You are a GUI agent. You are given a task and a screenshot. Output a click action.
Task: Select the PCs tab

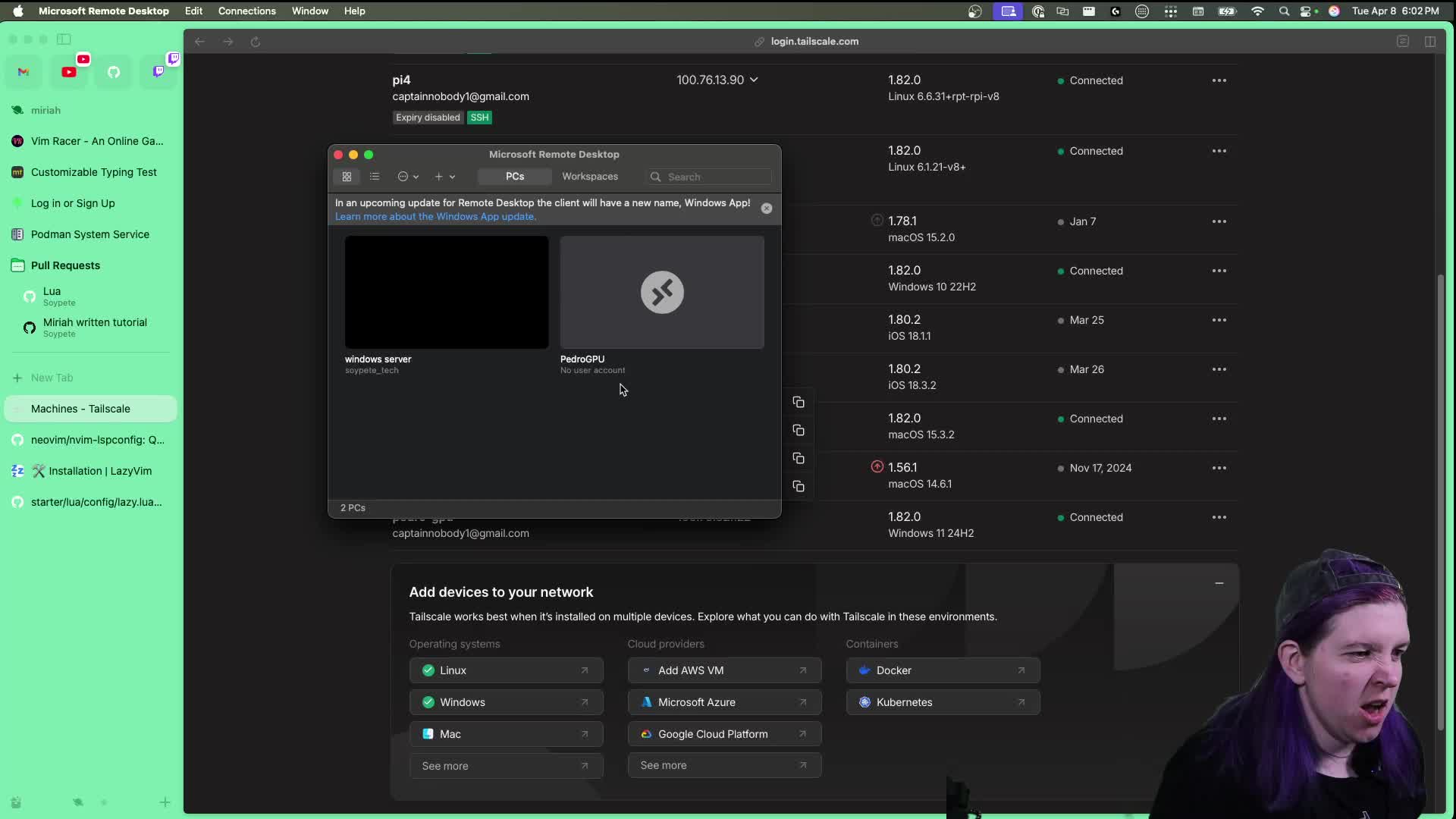point(515,177)
